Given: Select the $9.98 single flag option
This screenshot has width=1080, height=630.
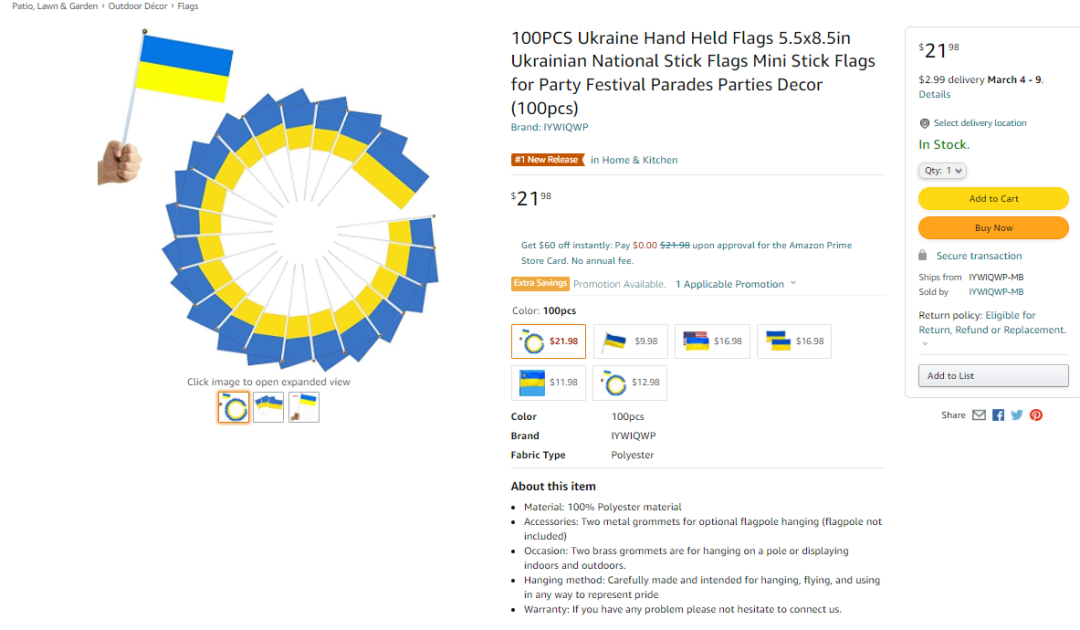Looking at the screenshot, I should pyautogui.click(x=630, y=341).
